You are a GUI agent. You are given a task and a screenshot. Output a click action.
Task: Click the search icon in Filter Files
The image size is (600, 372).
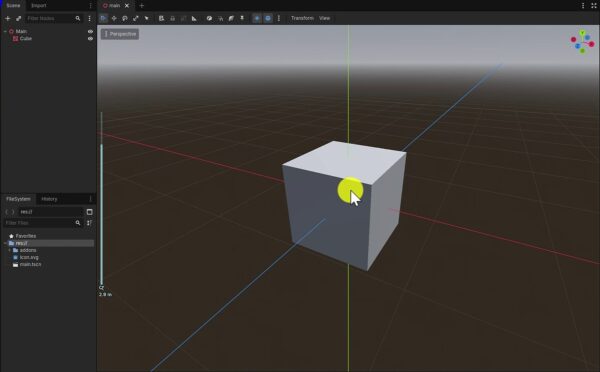coord(78,223)
